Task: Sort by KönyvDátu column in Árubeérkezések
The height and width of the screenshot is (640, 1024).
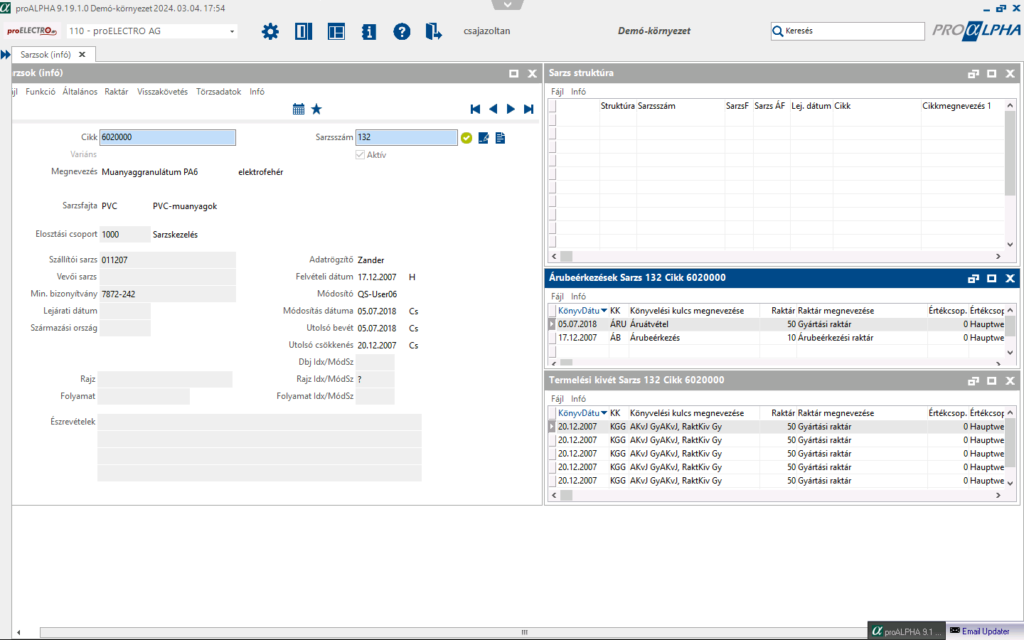Action: click(580, 311)
